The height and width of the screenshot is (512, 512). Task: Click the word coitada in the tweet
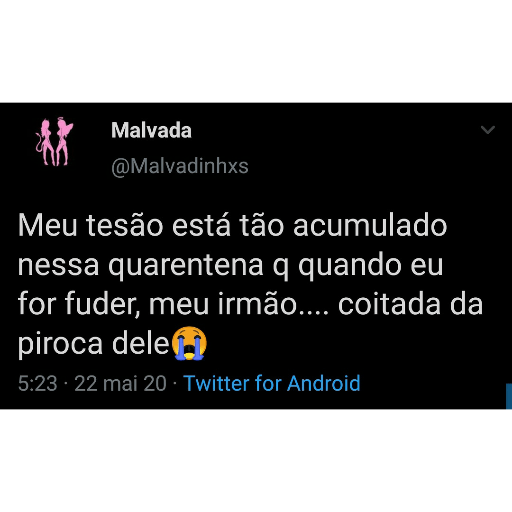(389, 304)
